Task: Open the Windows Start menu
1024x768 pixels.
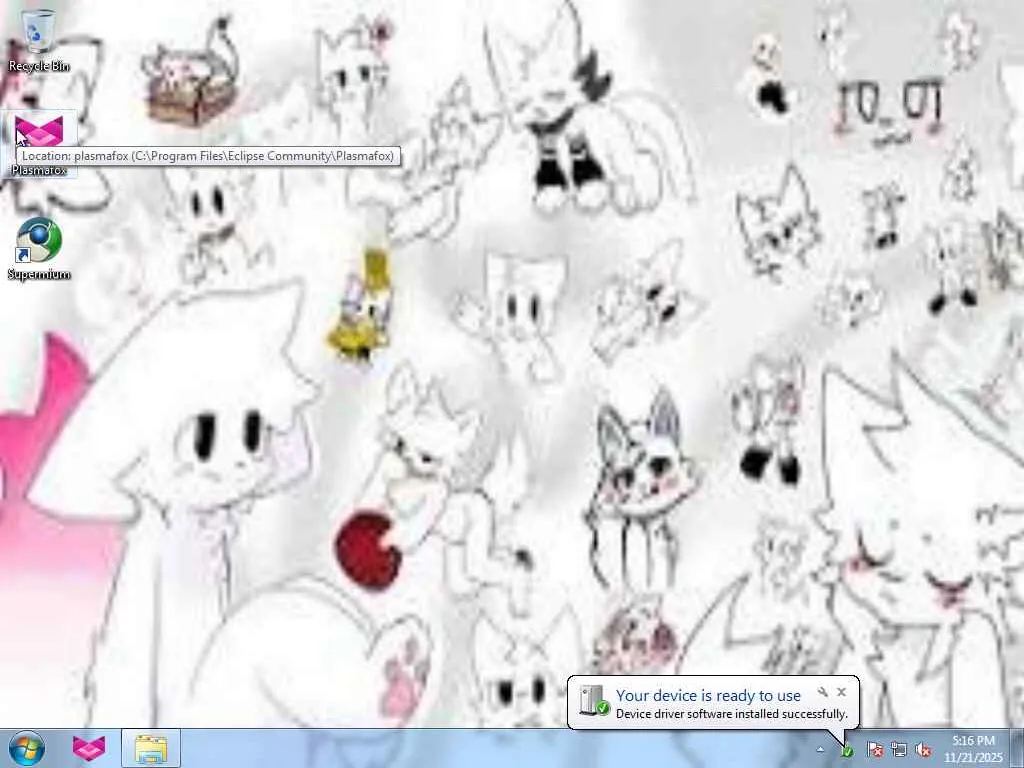Action: click(x=27, y=748)
